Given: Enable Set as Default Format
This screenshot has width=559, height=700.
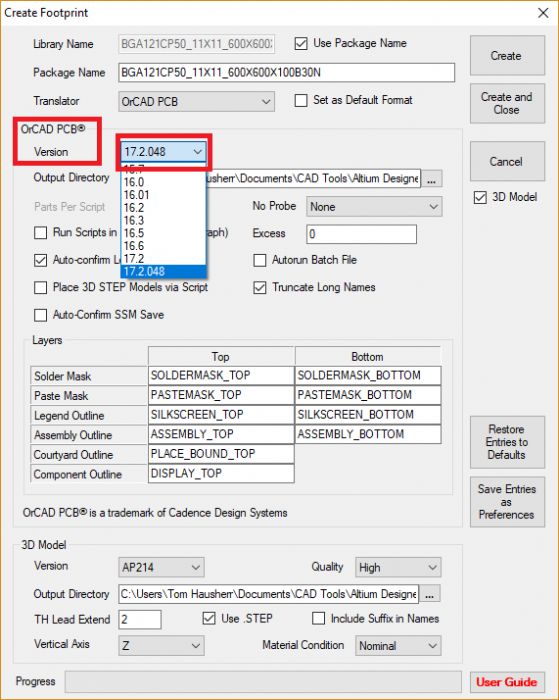Looking at the screenshot, I should click(301, 100).
